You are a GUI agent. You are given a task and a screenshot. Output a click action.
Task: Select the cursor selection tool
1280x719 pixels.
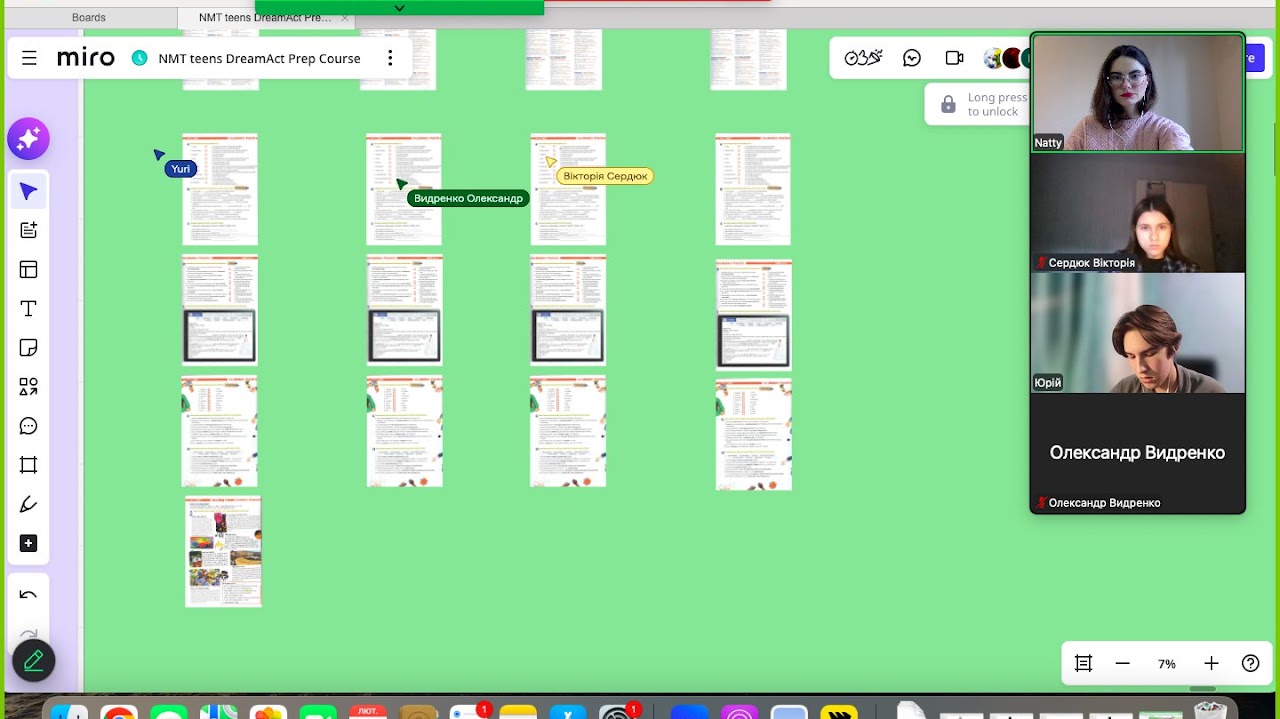pyautogui.click(x=28, y=191)
